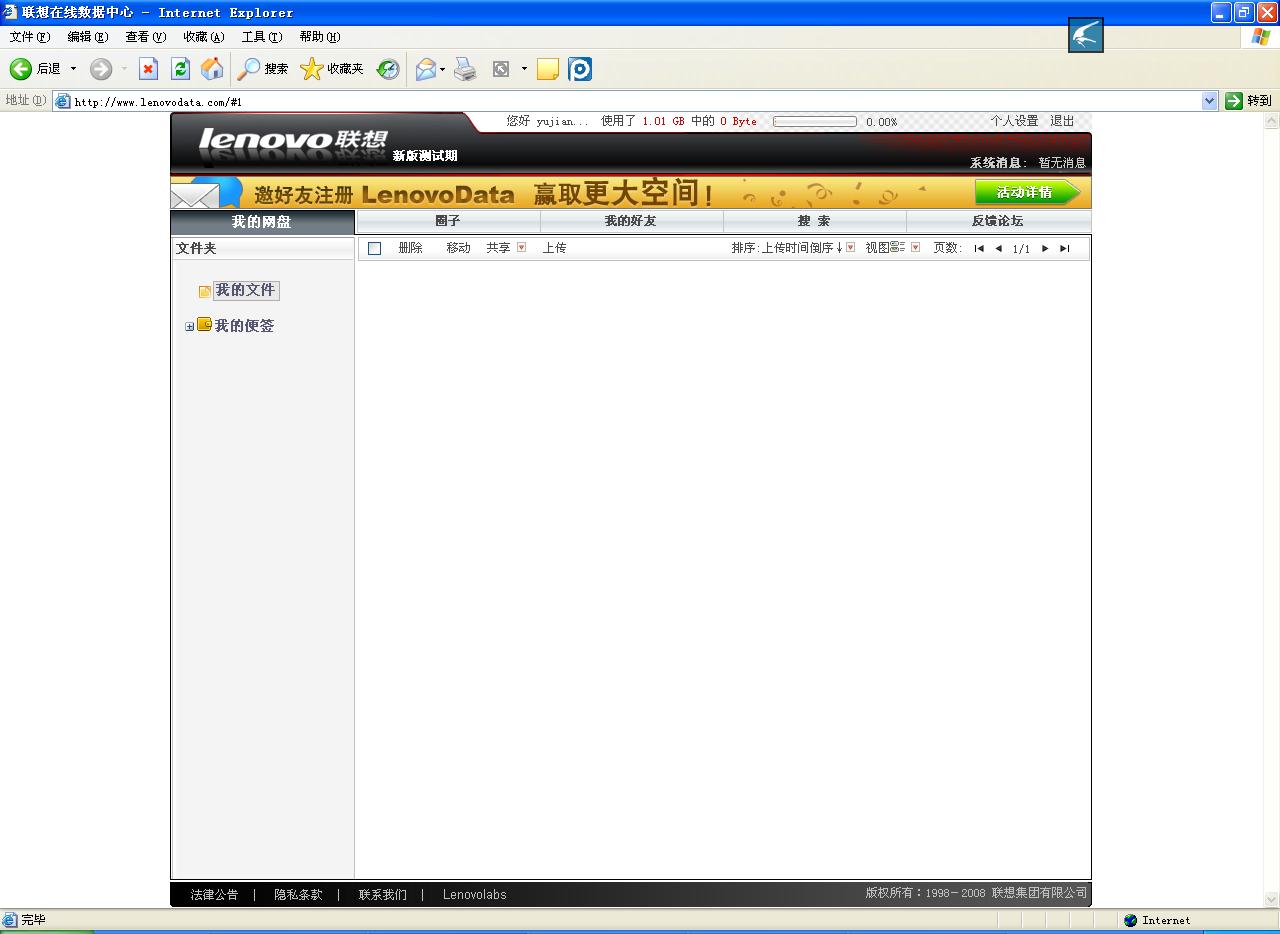The width and height of the screenshot is (1280, 934).
Task: Switch to the 我的网盘 tab
Action: tap(262, 222)
